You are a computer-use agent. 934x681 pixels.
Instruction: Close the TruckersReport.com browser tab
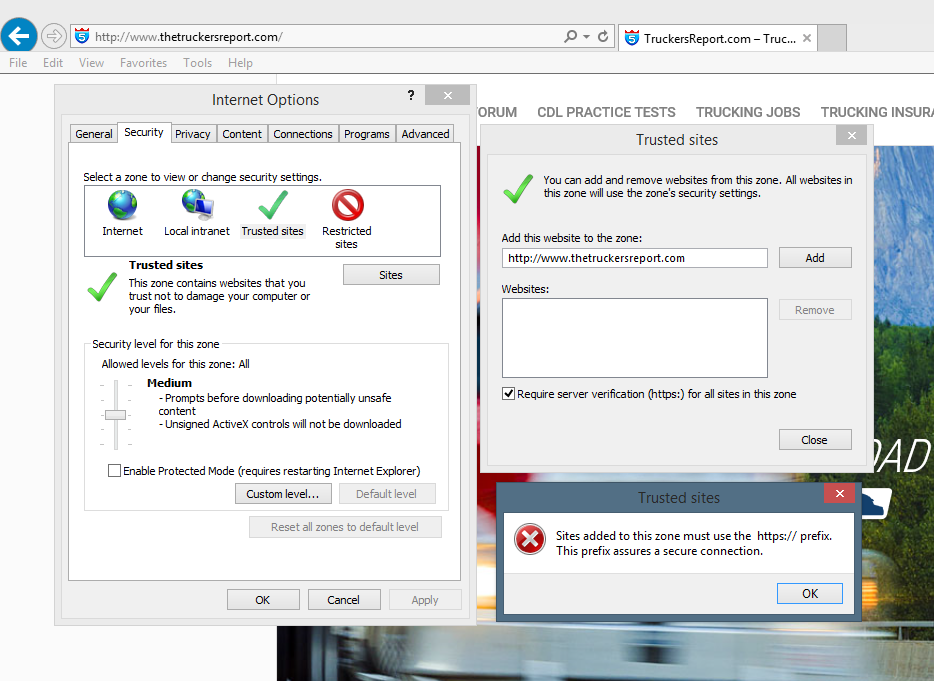coord(807,39)
